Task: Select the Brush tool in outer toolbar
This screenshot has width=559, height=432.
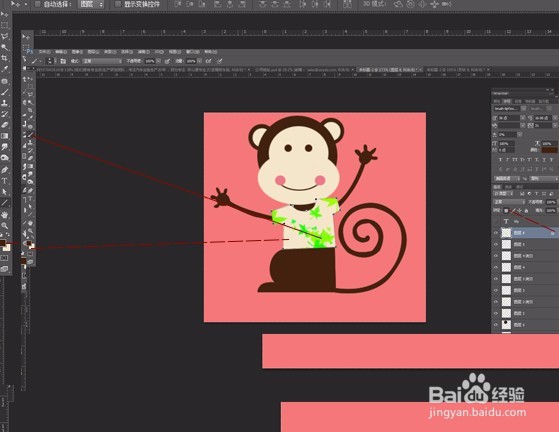Action: (x=5, y=92)
